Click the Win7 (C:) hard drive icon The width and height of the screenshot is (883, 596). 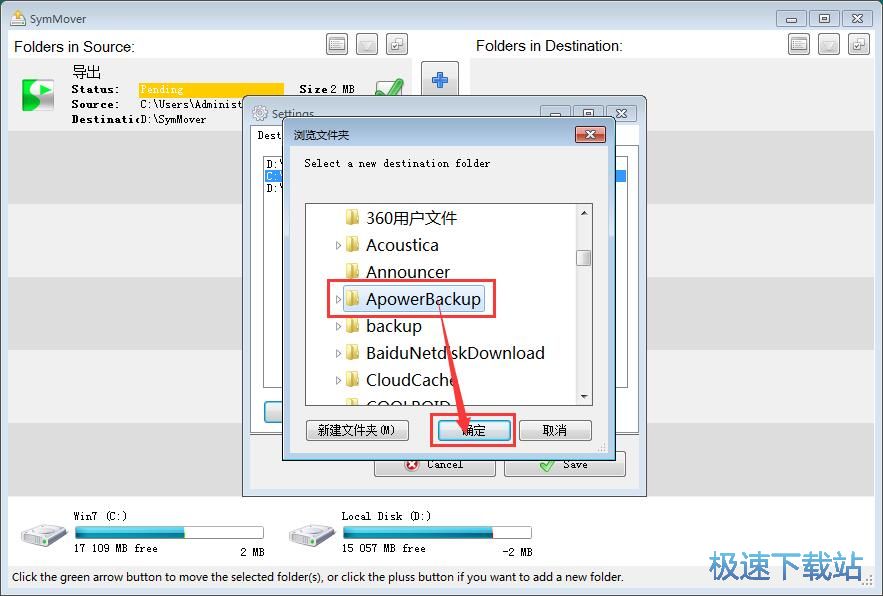point(44,534)
